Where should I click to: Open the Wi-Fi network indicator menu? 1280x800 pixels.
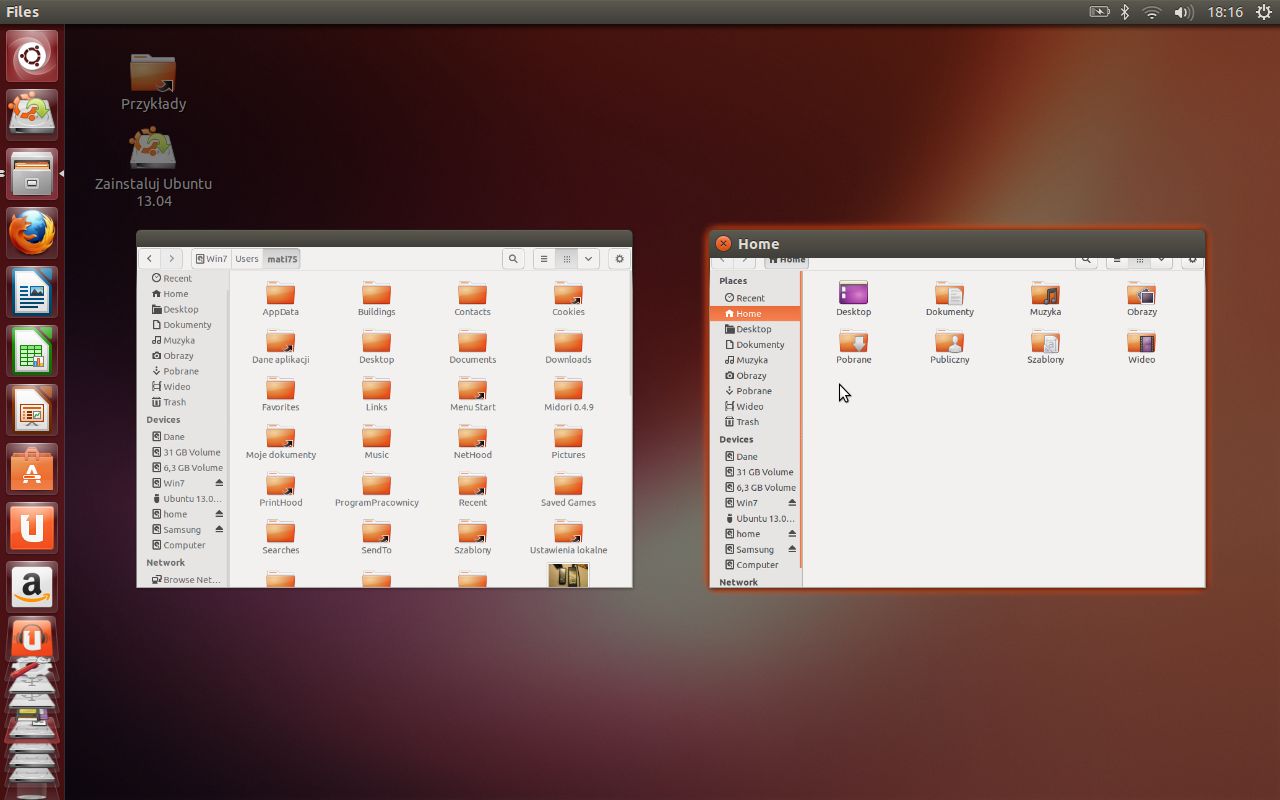coord(1152,12)
